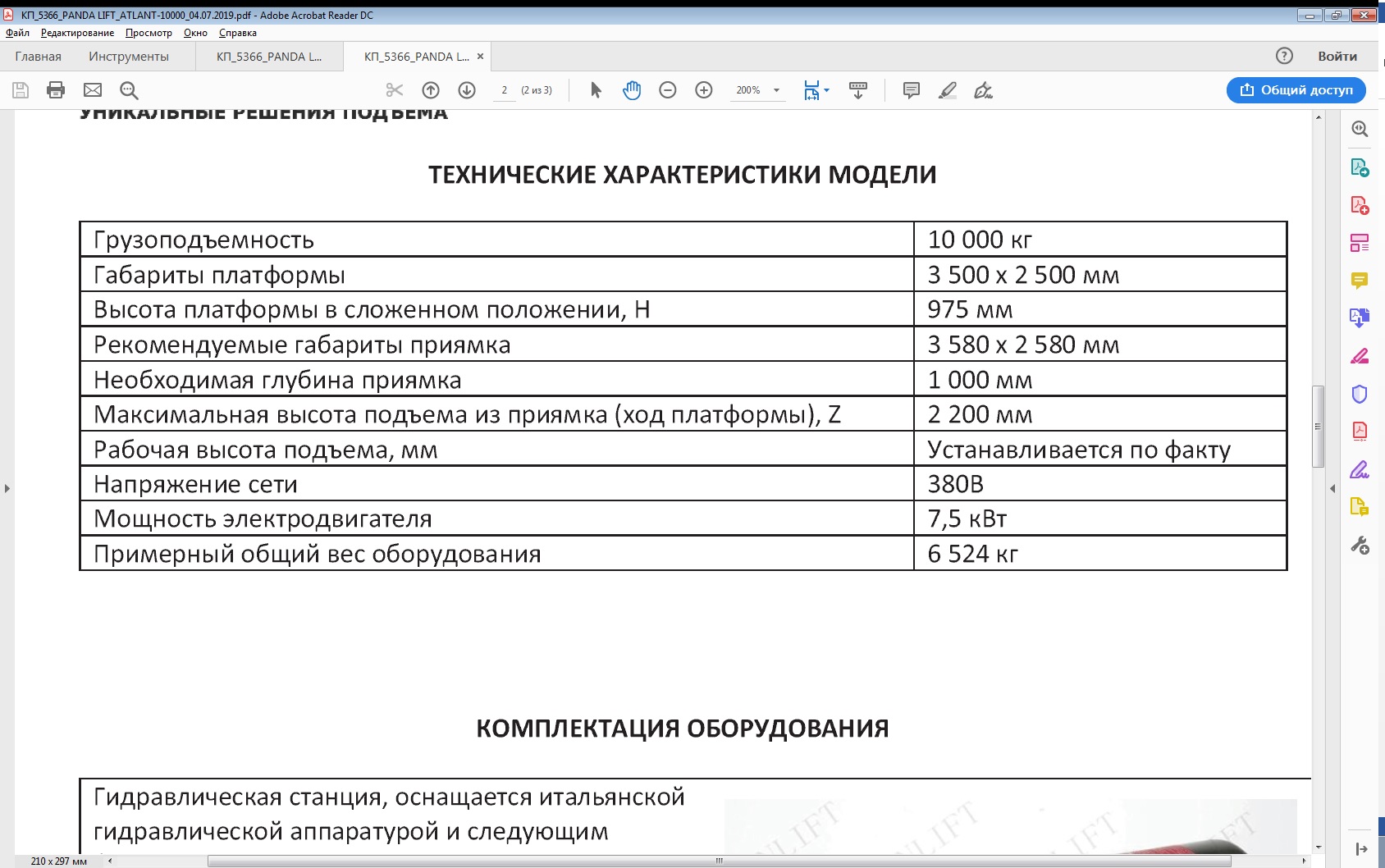Viewport: 1385px width, 868px height.
Task: Click the vertical scrollbar thumb
Action: (1319, 426)
